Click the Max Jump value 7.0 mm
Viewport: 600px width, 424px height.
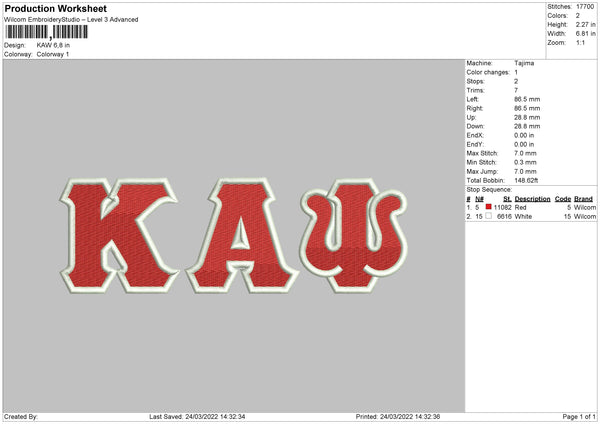(525, 171)
